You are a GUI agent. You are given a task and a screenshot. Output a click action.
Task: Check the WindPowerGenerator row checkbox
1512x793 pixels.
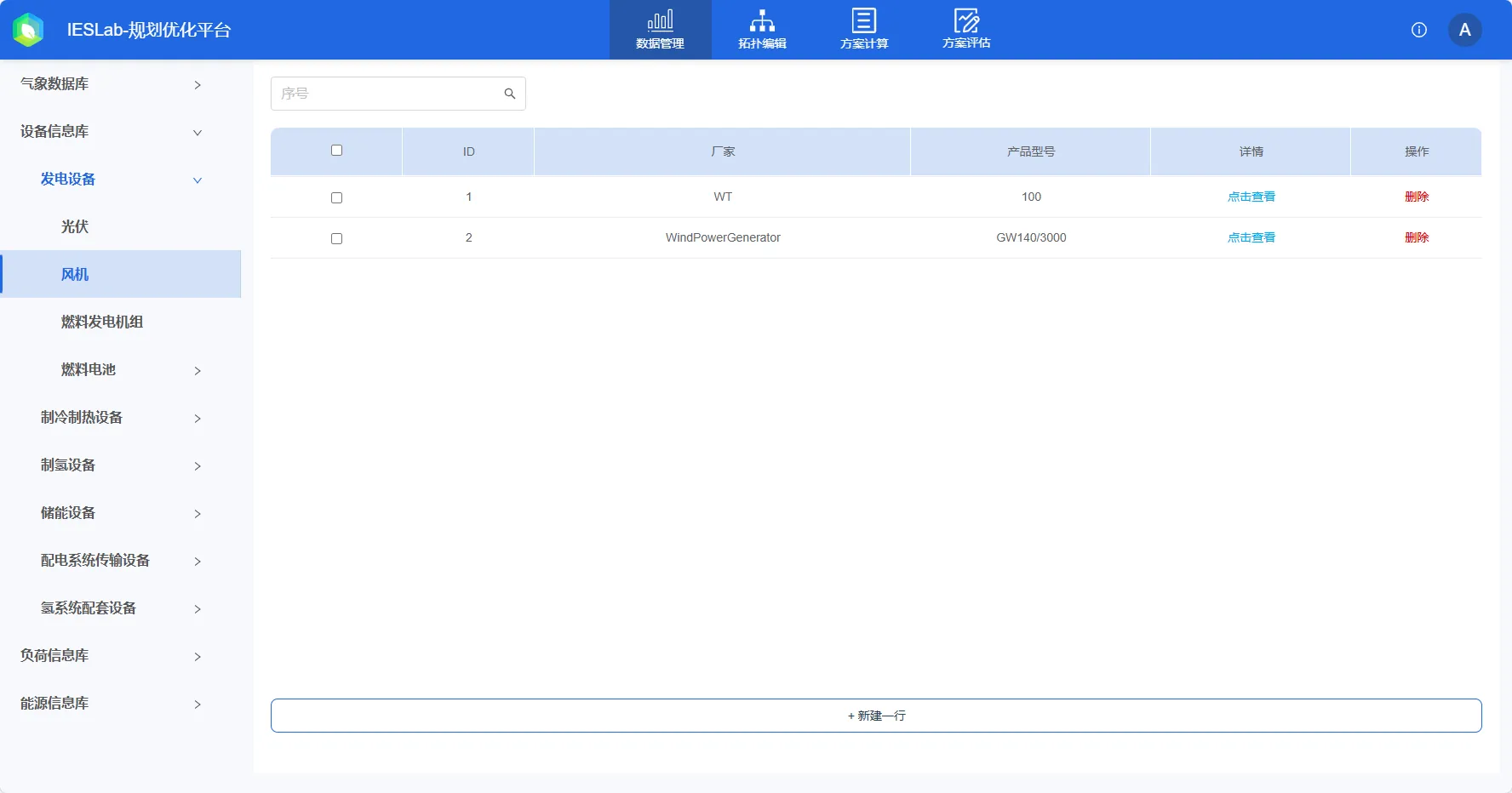click(x=336, y=238)
